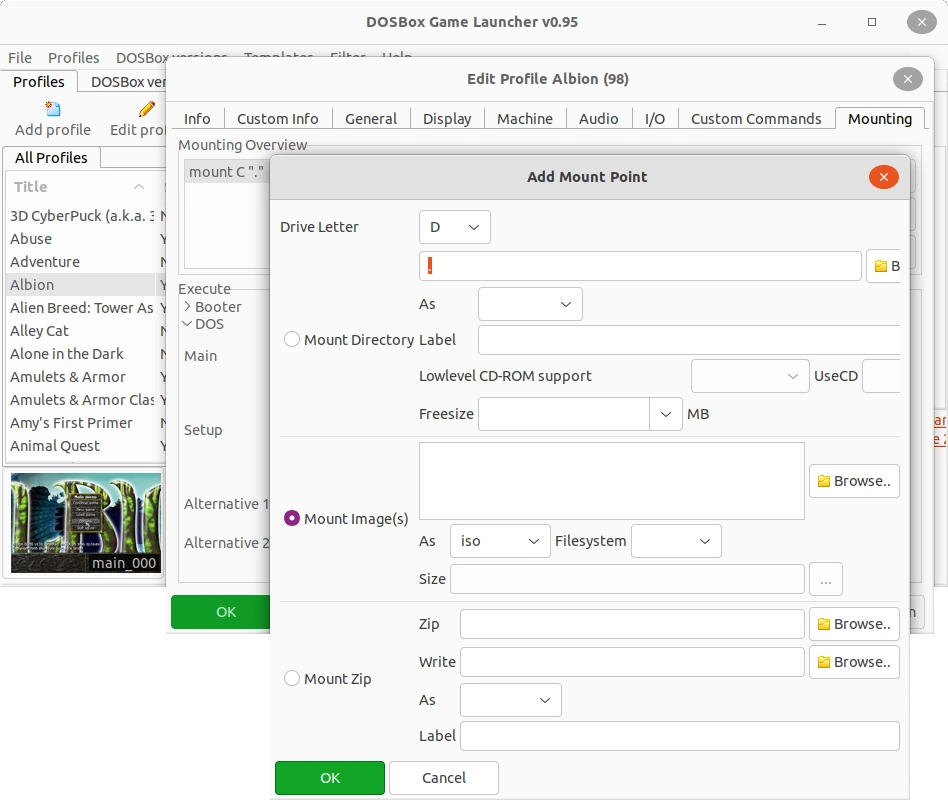This screenshot has height=800, width=948.
Task: Open the iso image type dropdown
Action: pyautogui.click(x=499, y=541)
